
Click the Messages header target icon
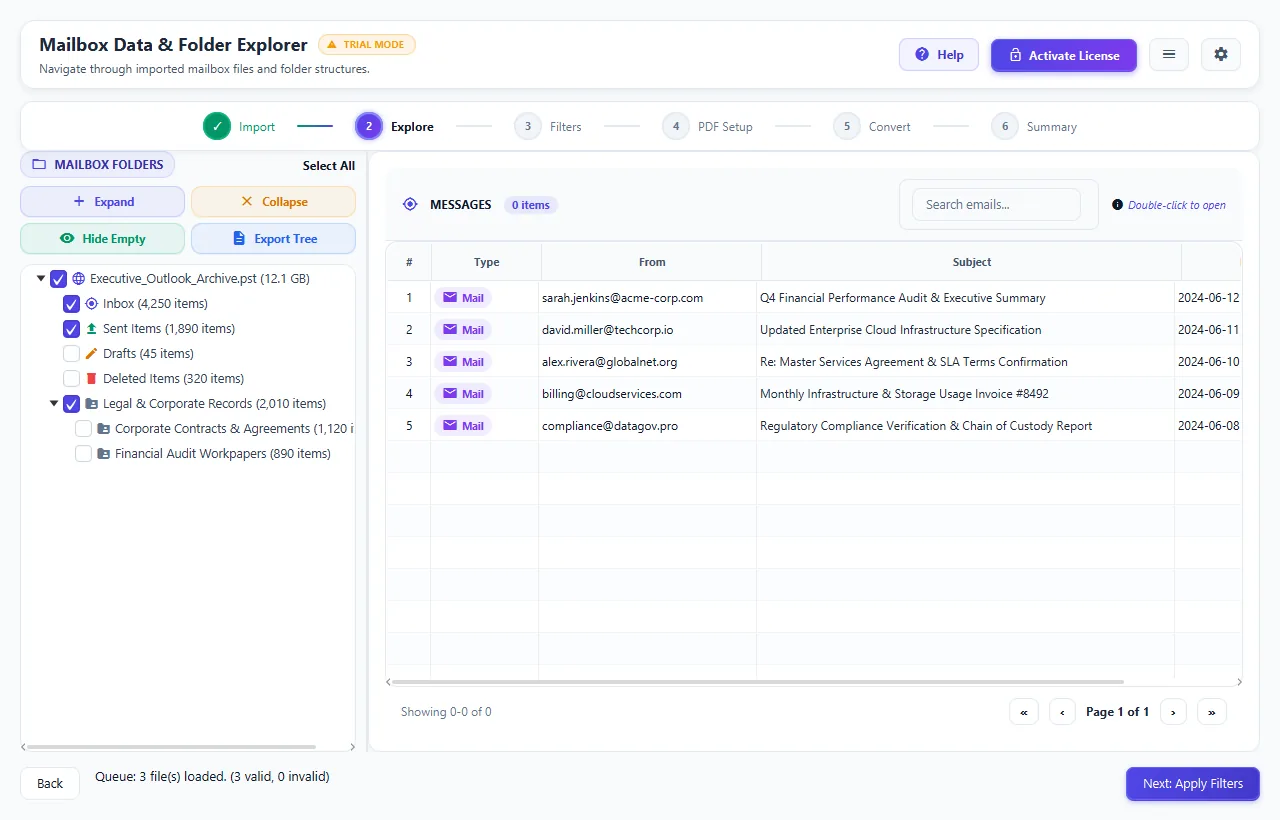[410, 204]
